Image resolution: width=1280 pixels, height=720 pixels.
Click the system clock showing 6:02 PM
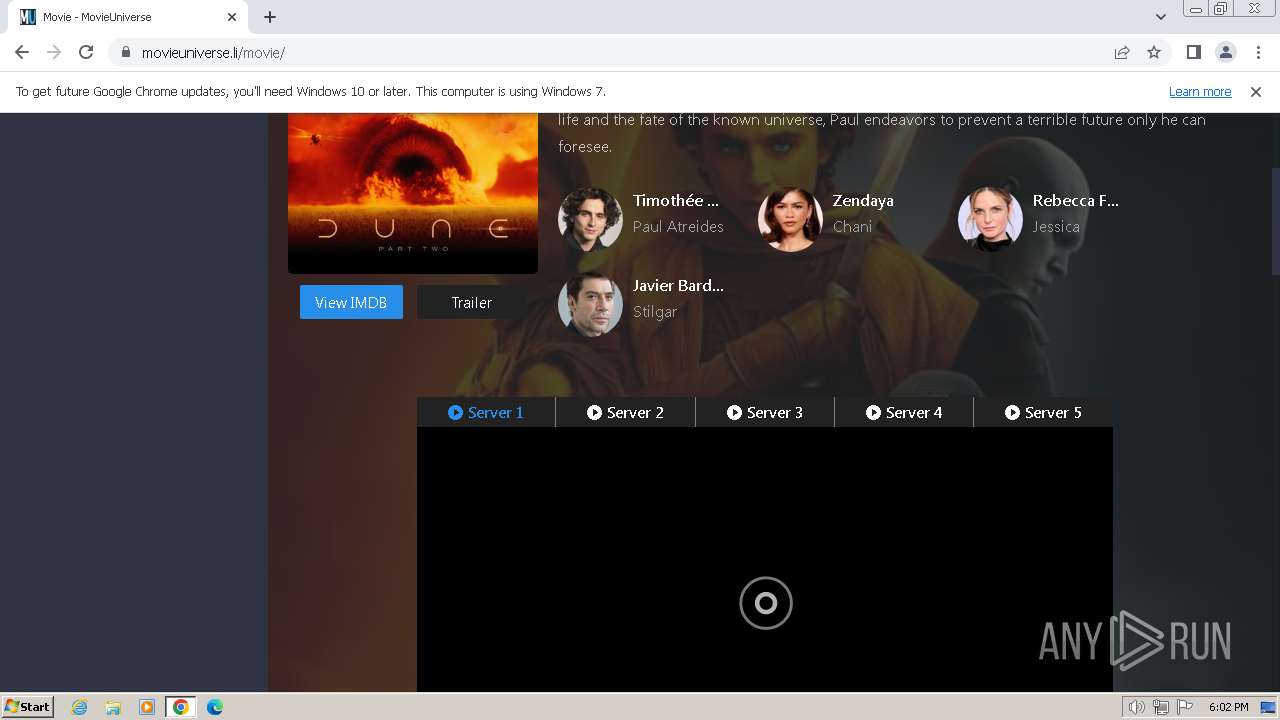tap(1228, 707)
